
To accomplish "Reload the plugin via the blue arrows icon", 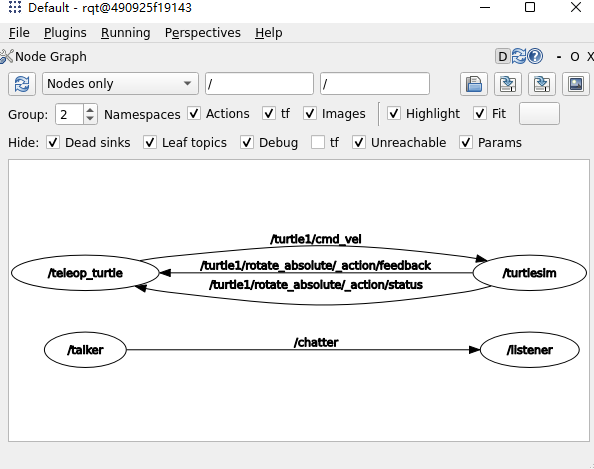I will 519,56.
